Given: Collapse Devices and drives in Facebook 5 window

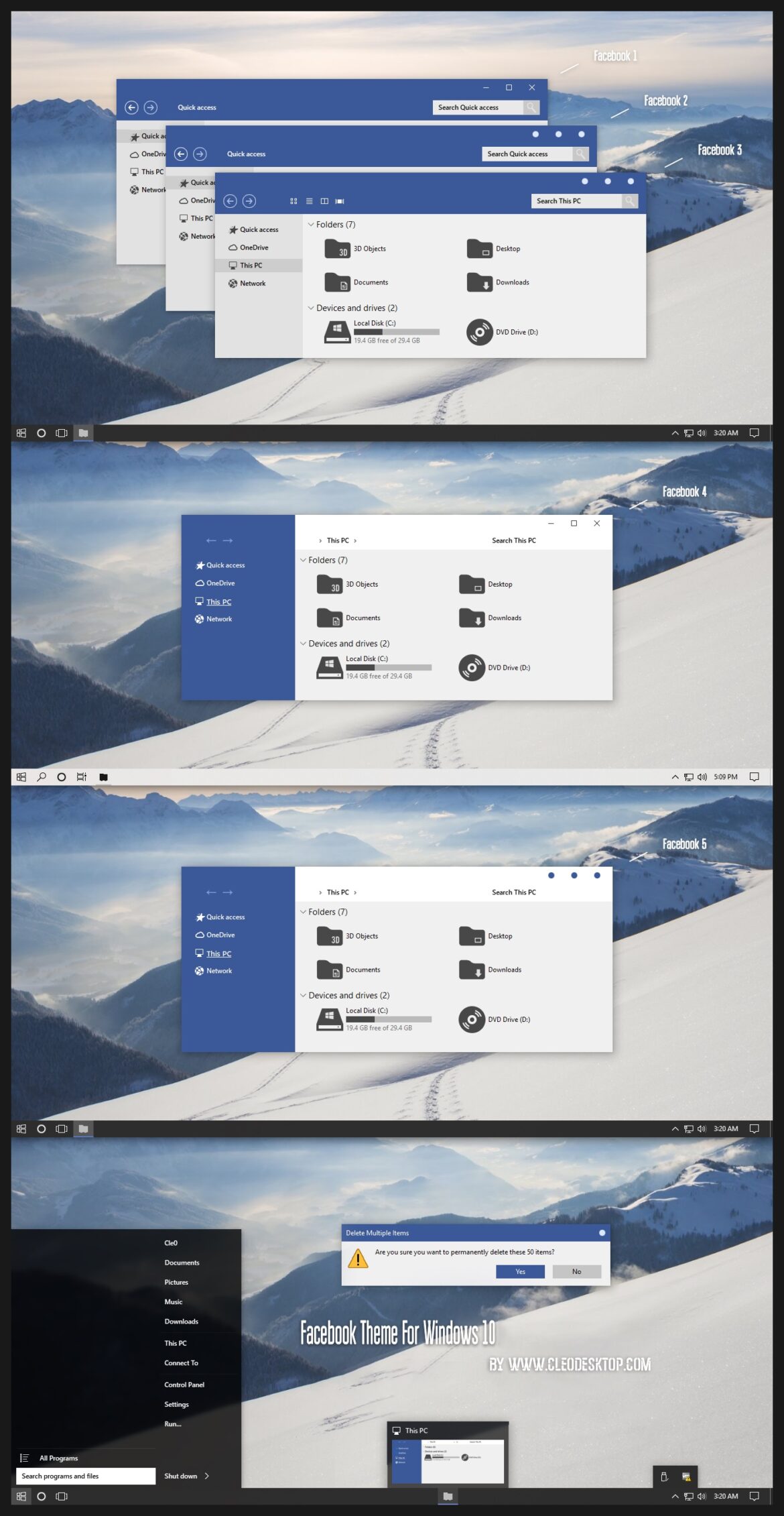Looking at the screenshot, I should point(303,995).
